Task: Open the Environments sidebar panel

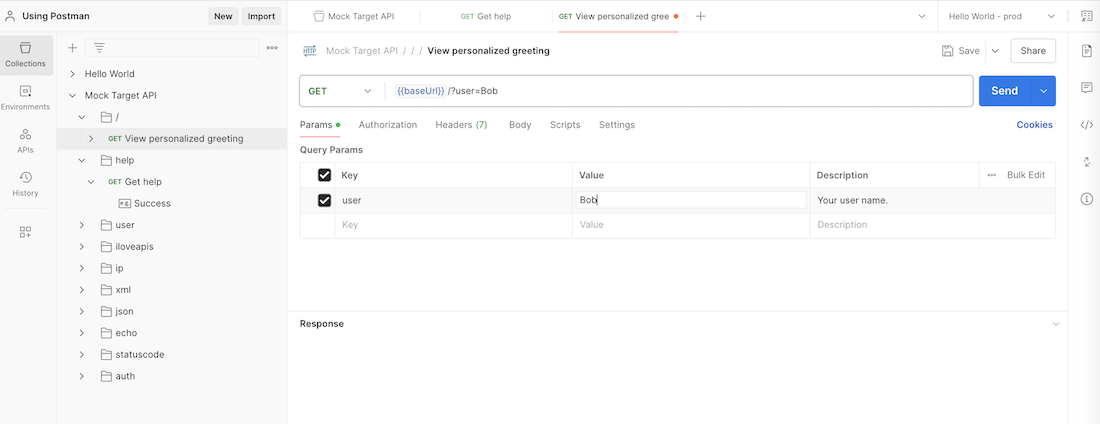Action: tap(25, 97)
